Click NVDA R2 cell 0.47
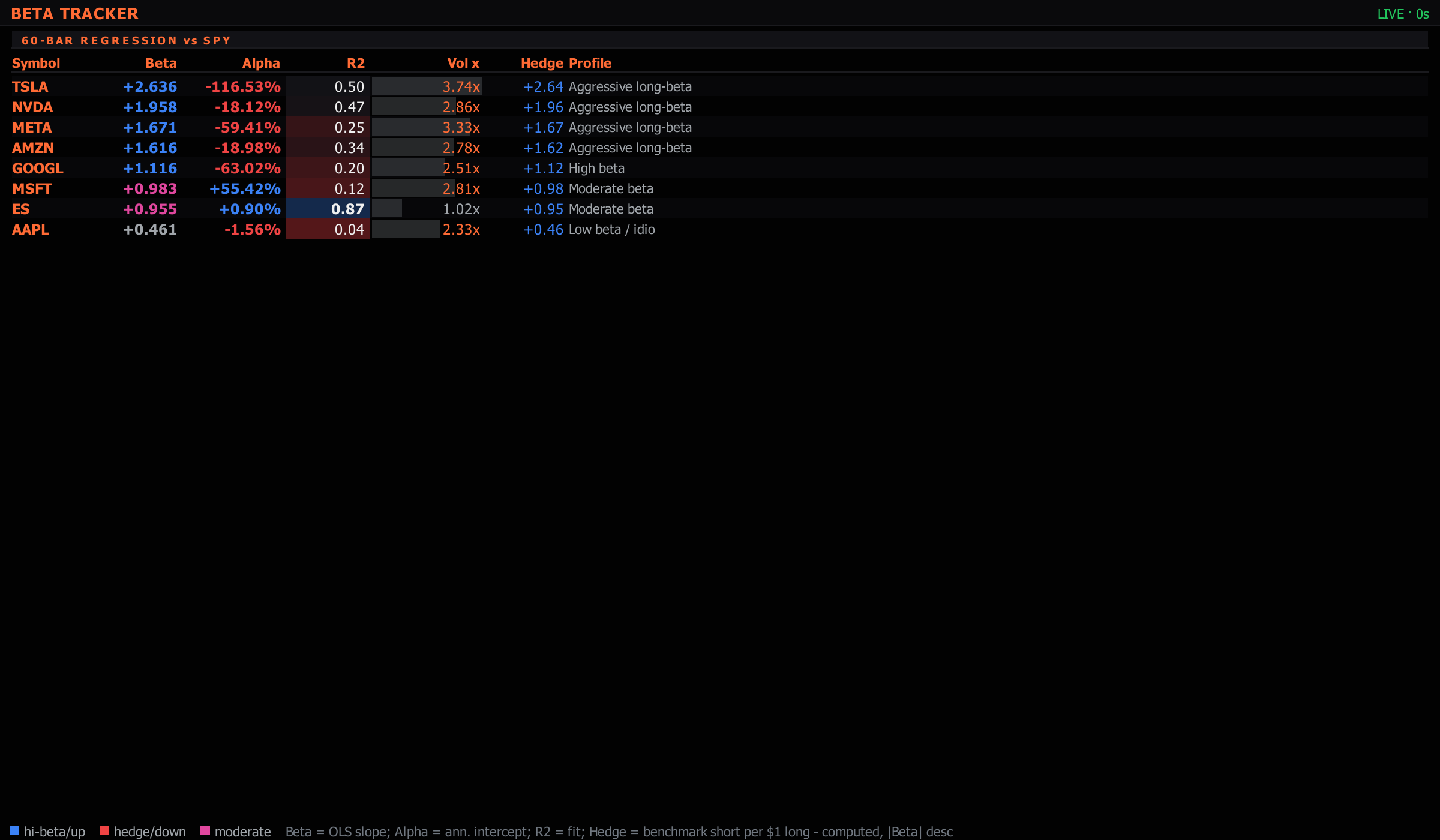Image resolution: width=1440 pixels, height=840 pixels. pyautogui.click(x=328, y=107)
